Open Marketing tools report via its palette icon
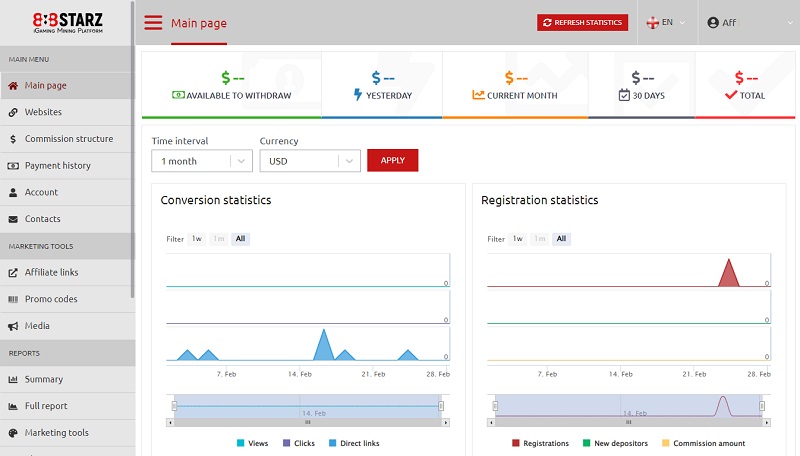Viewport: 800px width, 456px height. tap(13, 433)
